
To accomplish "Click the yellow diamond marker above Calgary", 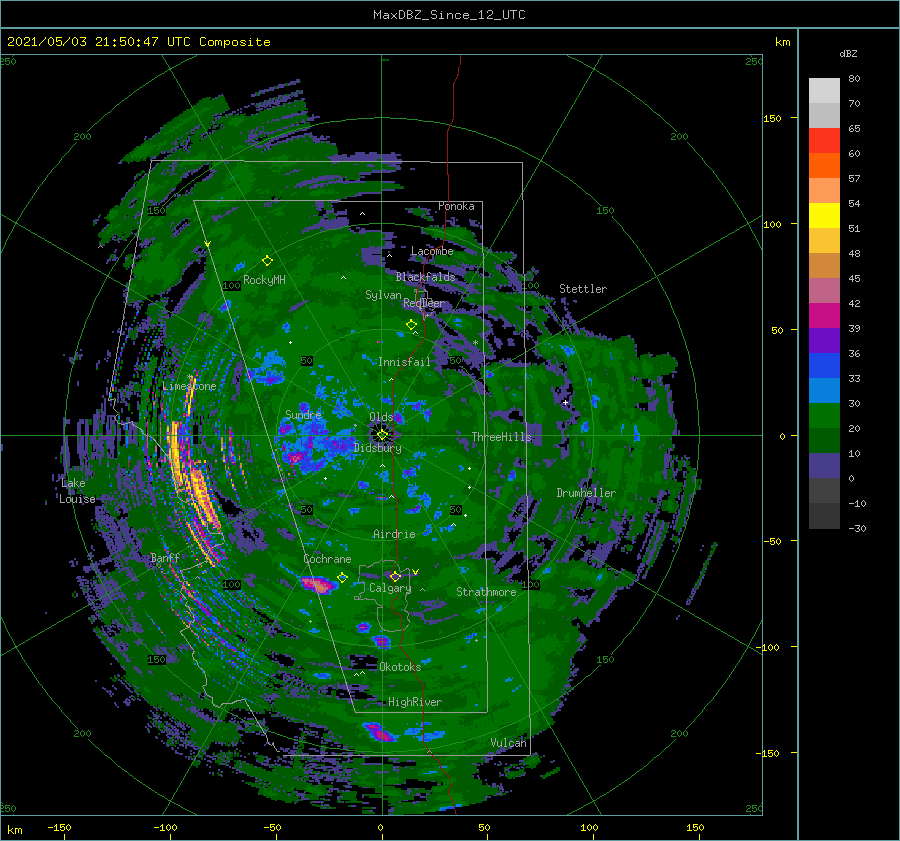I will click(x=395, y=576).
